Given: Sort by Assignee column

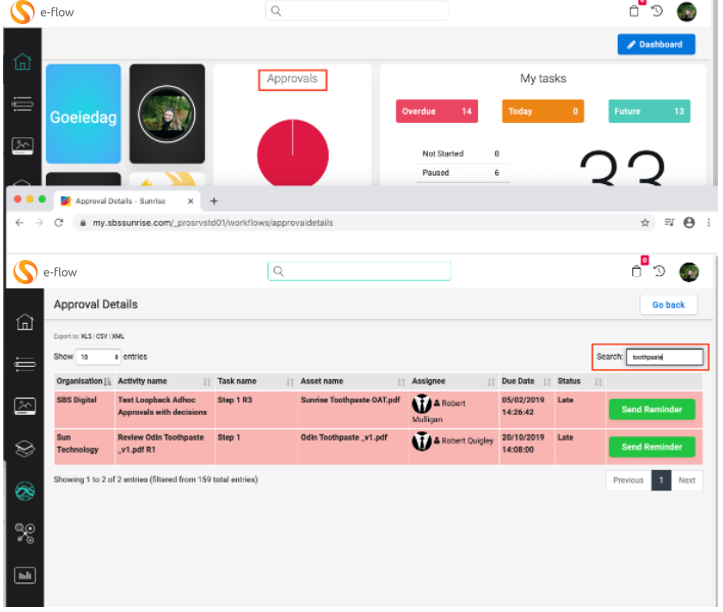Looking at the screenshot, I should [453, 381].
